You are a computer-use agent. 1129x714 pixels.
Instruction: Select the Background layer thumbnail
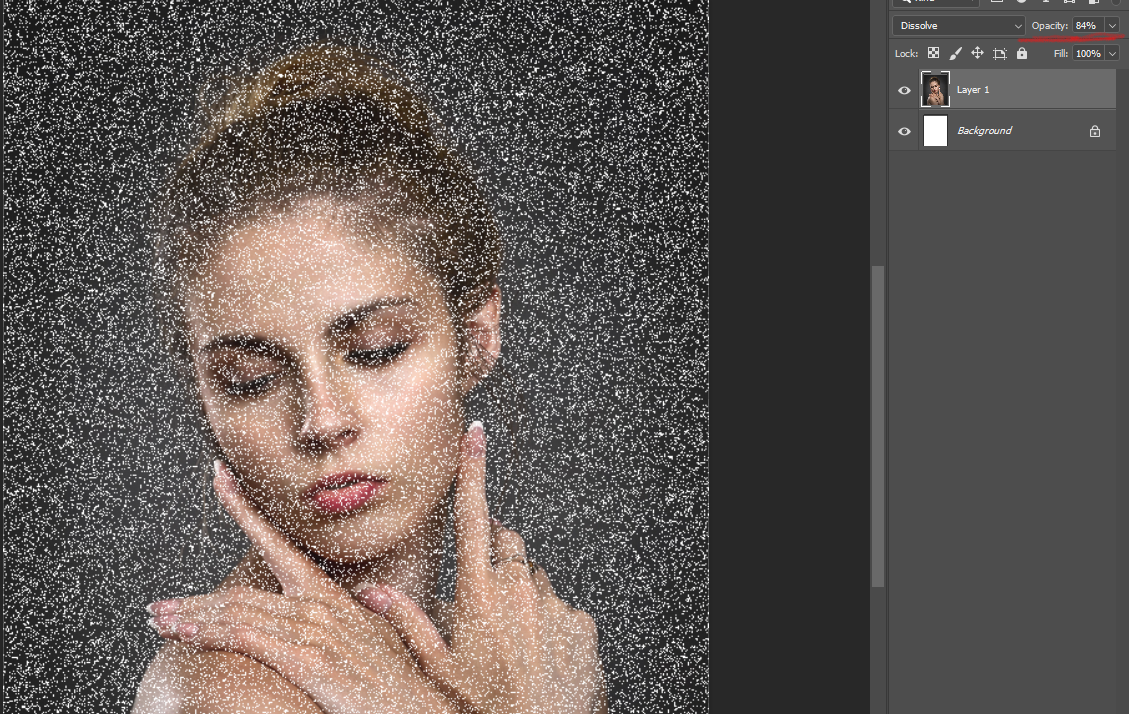click(x=935, y=131)
